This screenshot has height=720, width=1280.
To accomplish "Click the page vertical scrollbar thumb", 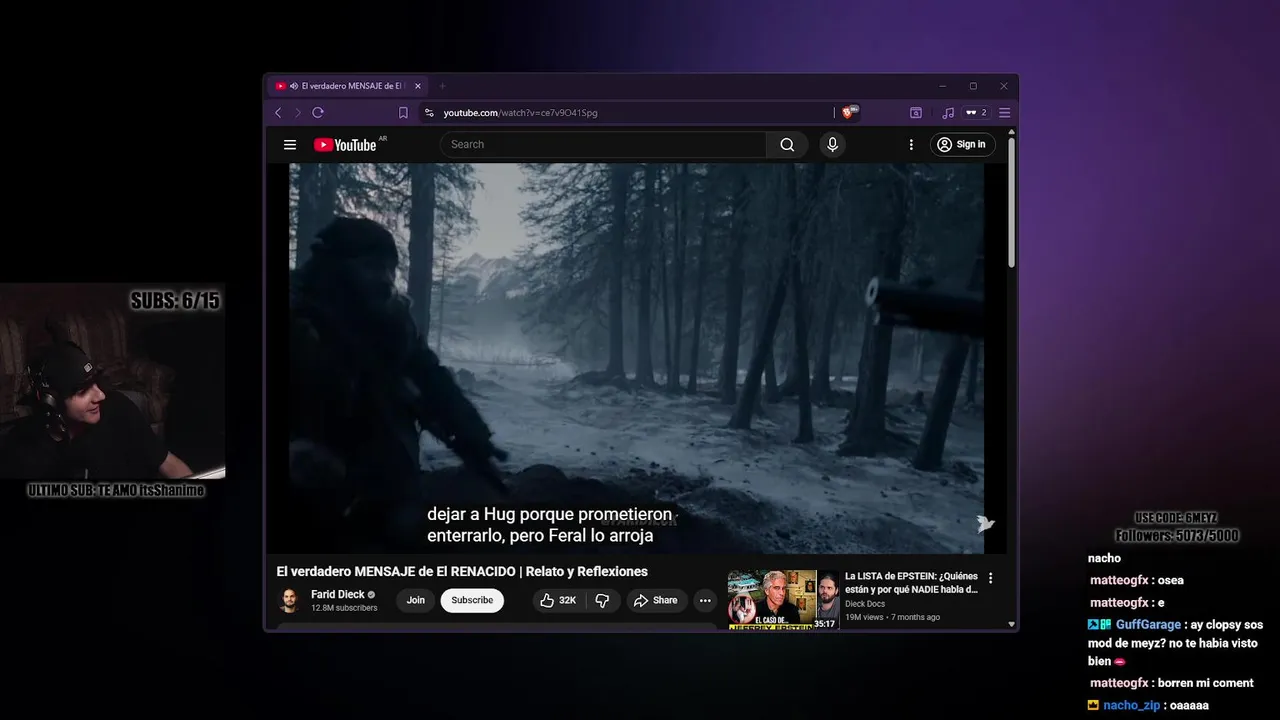I will coord(1012,203).
